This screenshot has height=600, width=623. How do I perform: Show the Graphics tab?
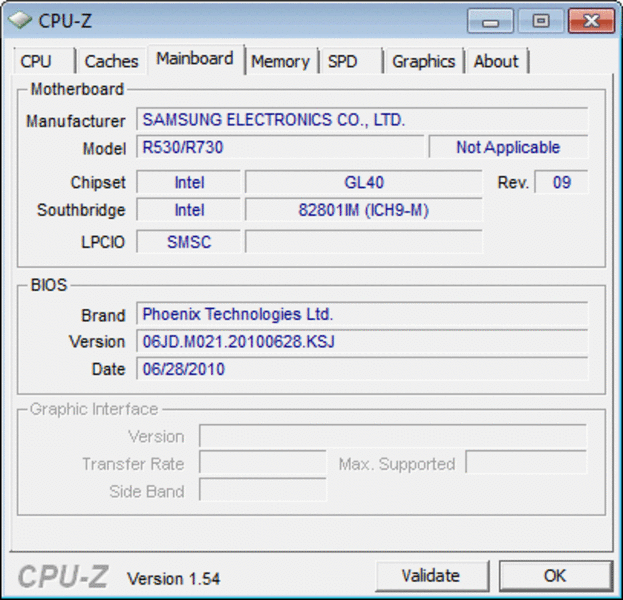(424, 61)
